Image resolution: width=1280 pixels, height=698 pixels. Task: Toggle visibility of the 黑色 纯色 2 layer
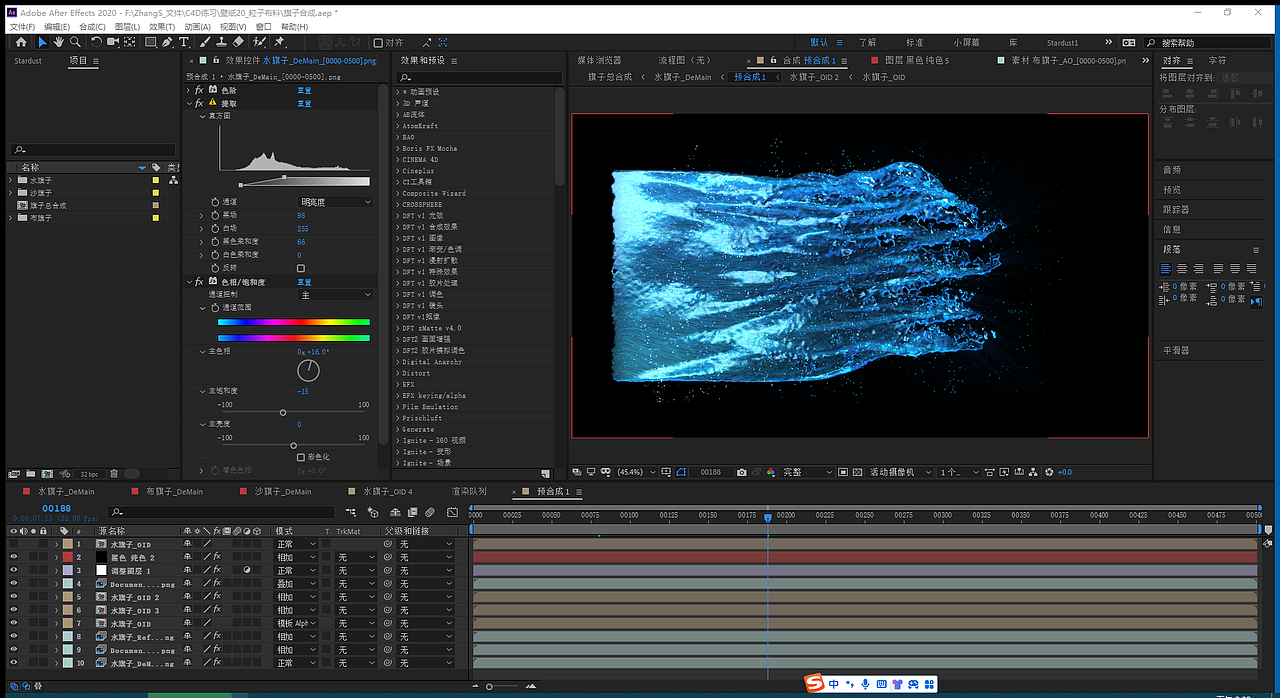13,557
